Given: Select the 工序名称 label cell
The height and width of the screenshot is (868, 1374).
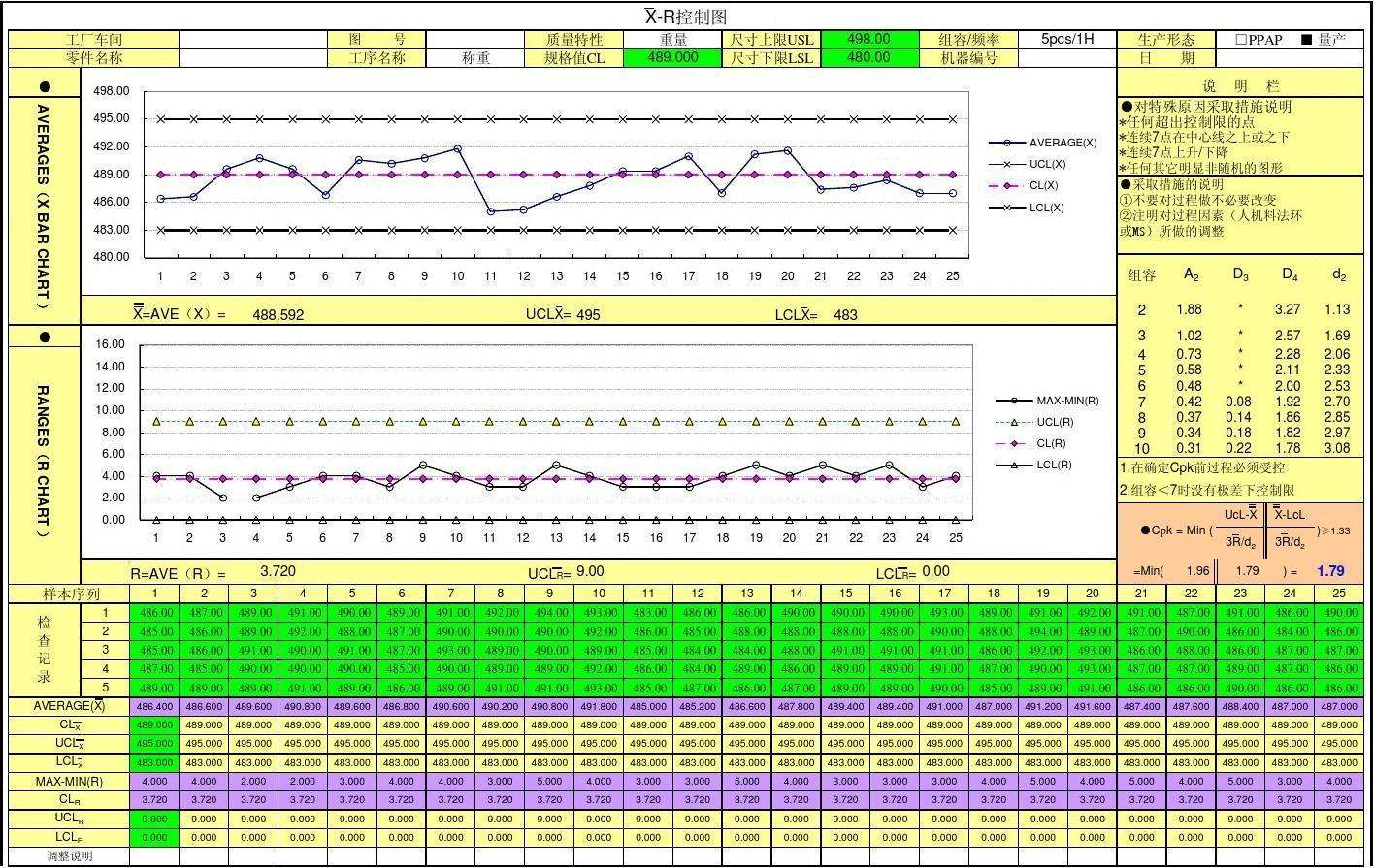Looking at the screenshot, I should pos(377,57).
